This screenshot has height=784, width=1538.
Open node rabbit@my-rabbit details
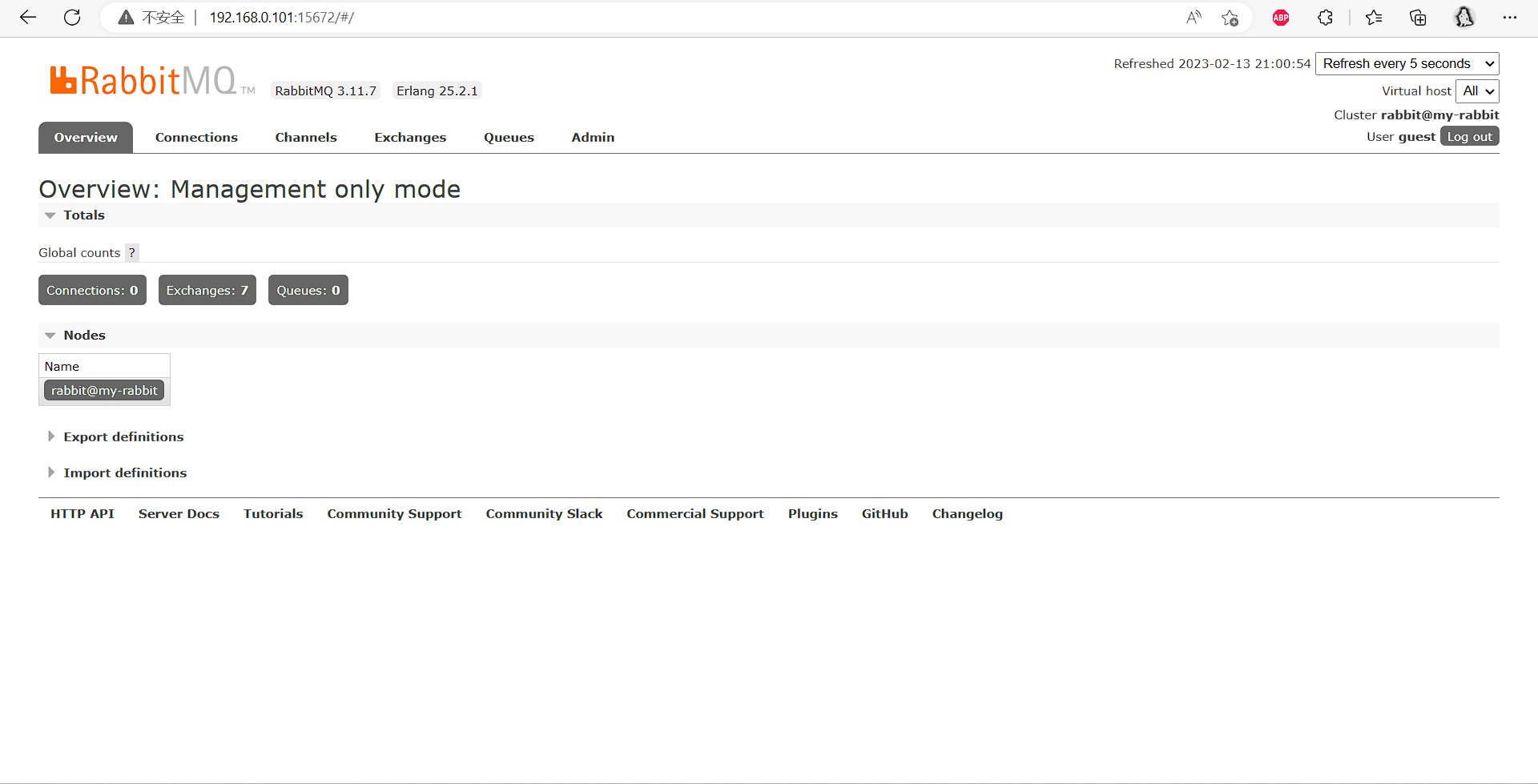point(104,391)
